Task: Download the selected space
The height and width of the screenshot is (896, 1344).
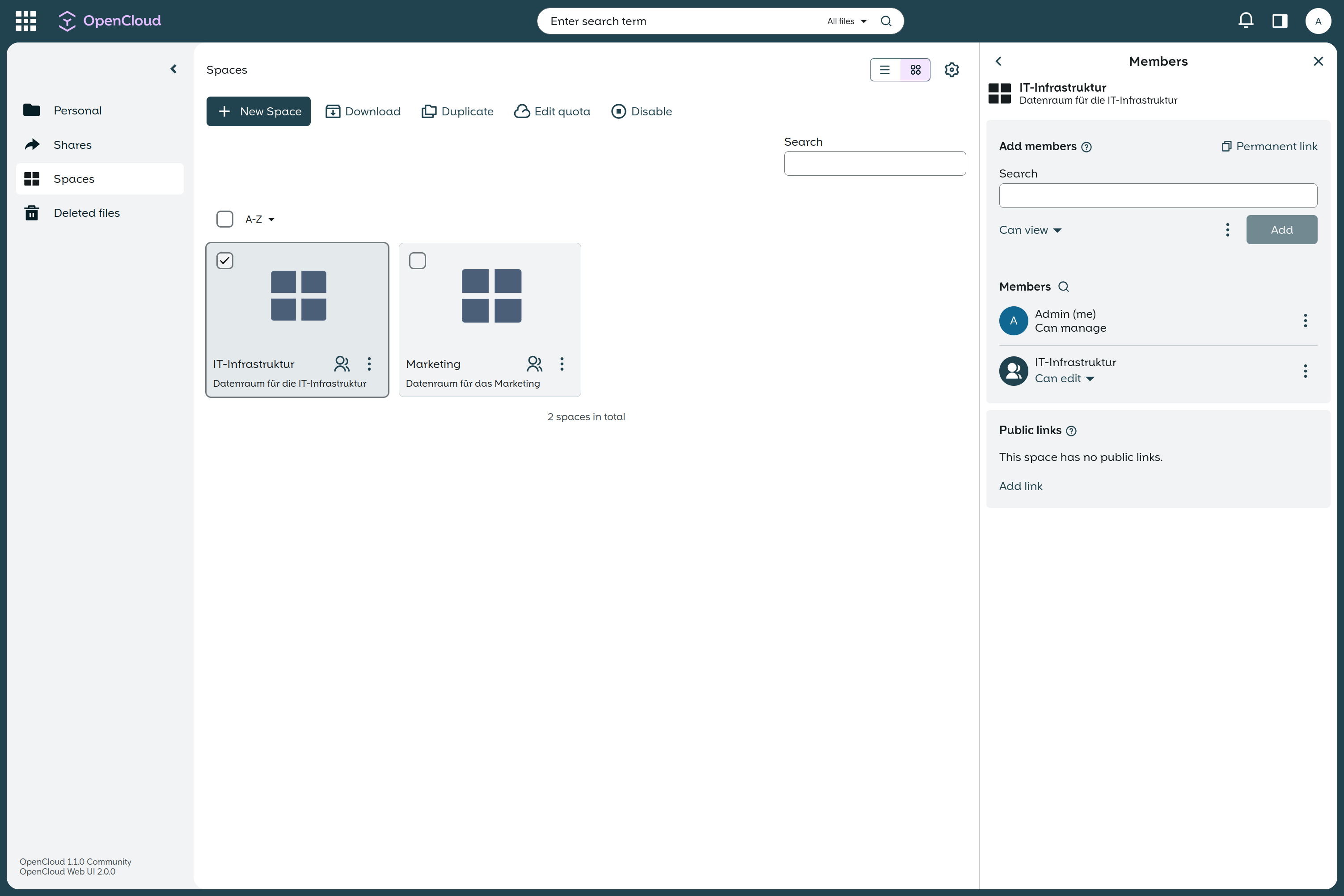Action: (363, 111)
